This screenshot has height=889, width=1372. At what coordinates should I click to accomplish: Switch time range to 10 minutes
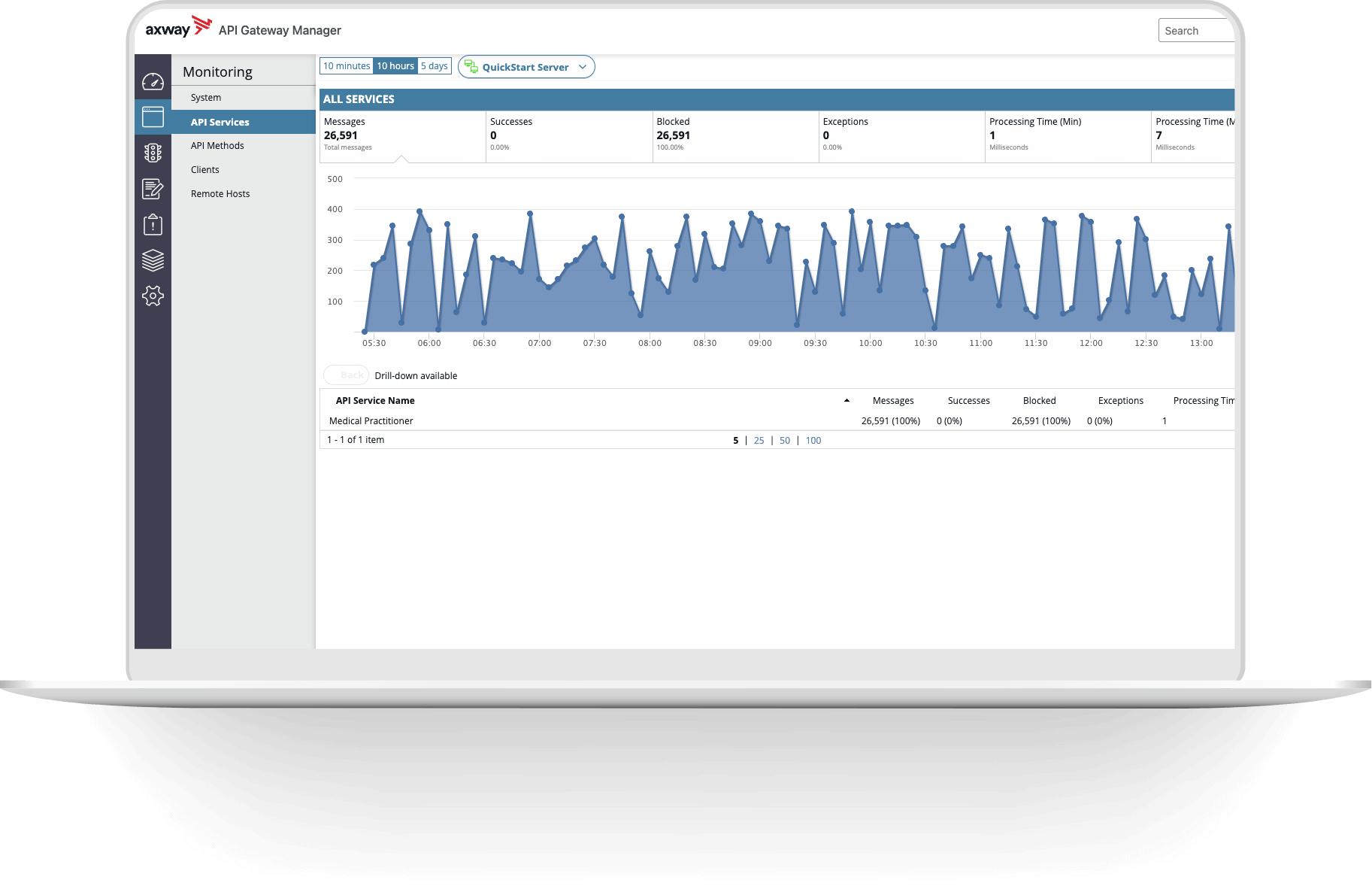[x=346, y=66]
